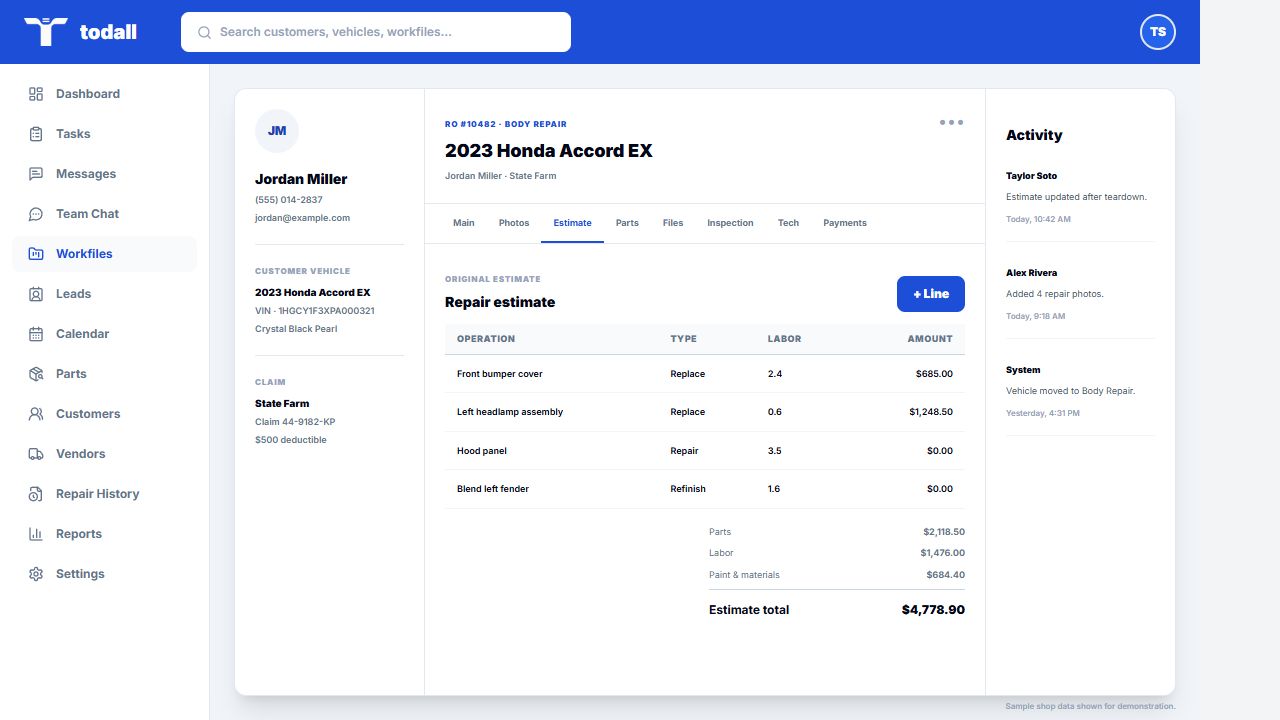Click the Vendors truck icon

point(36,454)
